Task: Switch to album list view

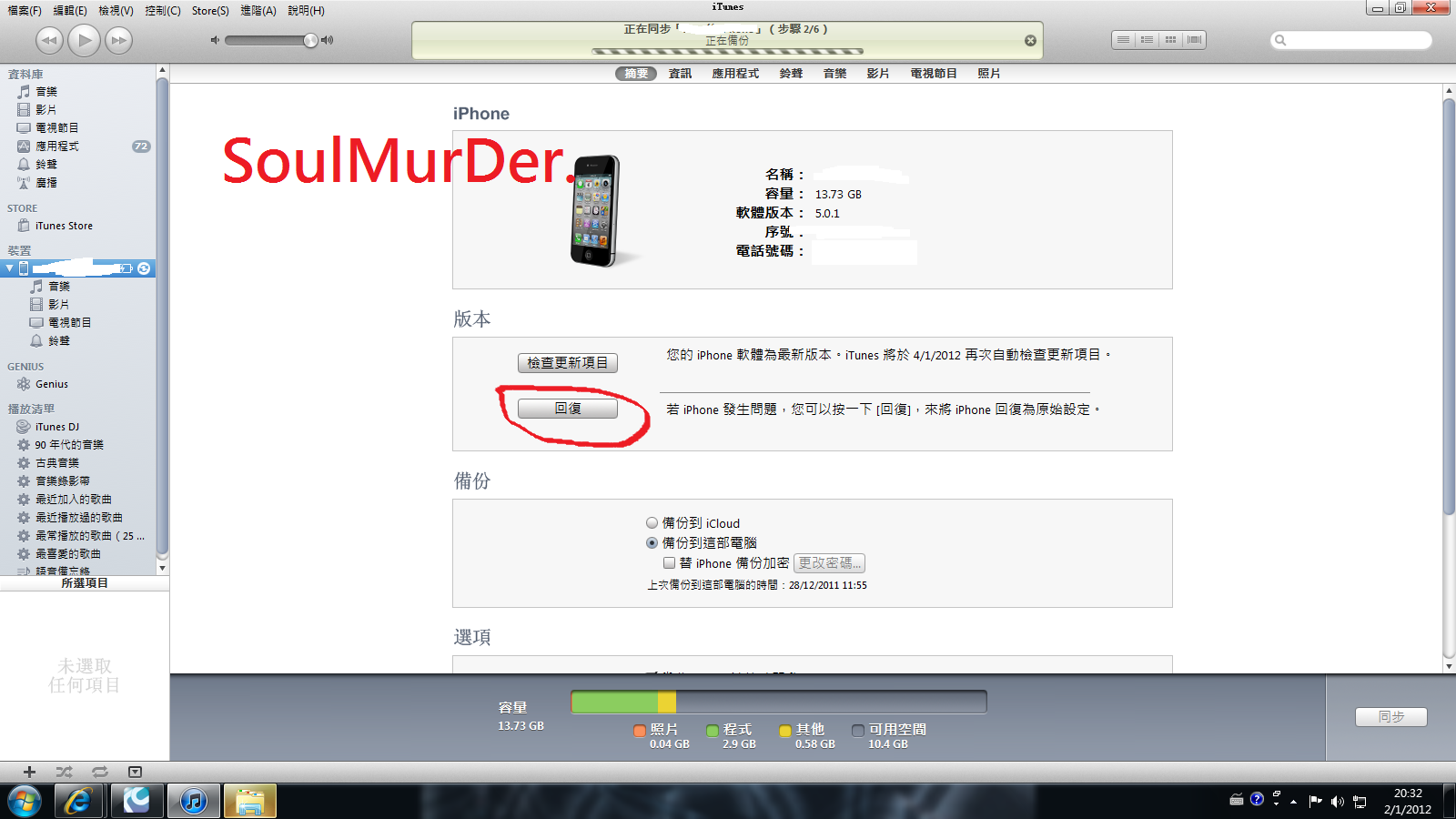Action: pyautogui.click(x=1148, y=40)
